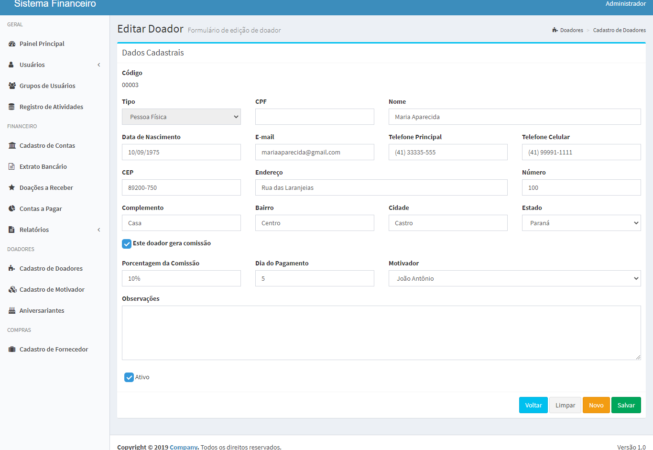Click the Painel Principal dashboard icon
Screen dimensions: 653x450
[x=11, y=44]
